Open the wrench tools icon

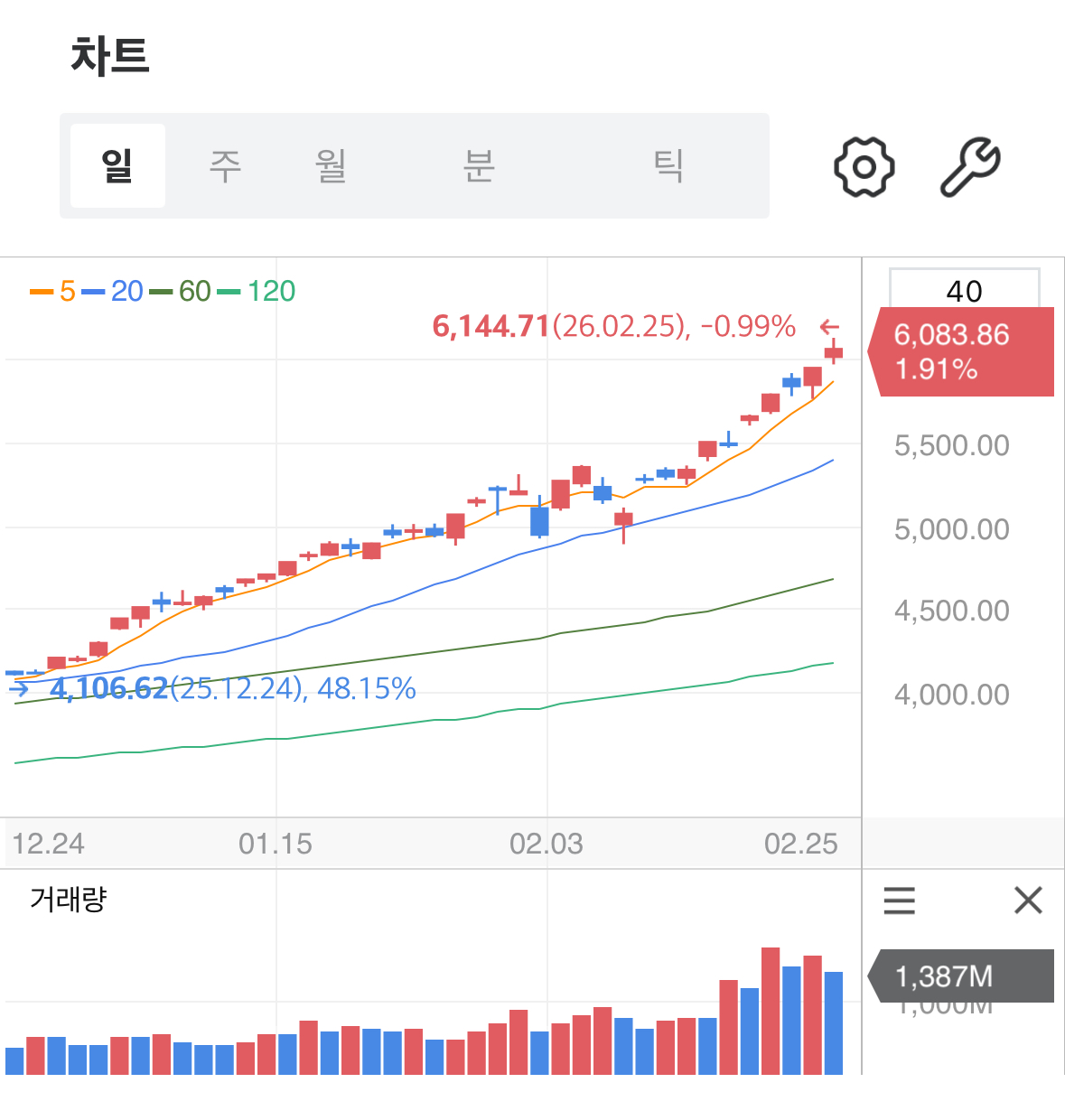(970, 167)
